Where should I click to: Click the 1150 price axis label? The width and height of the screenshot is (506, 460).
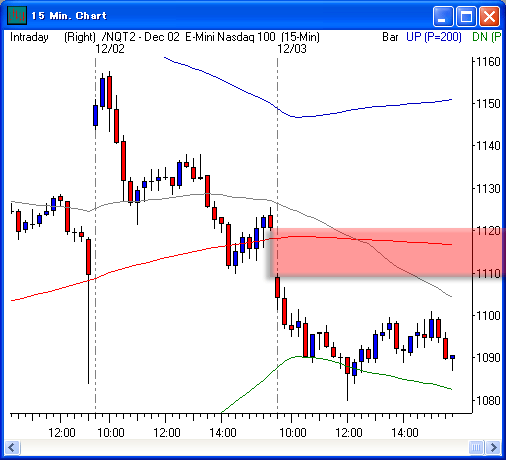point(488,104)
